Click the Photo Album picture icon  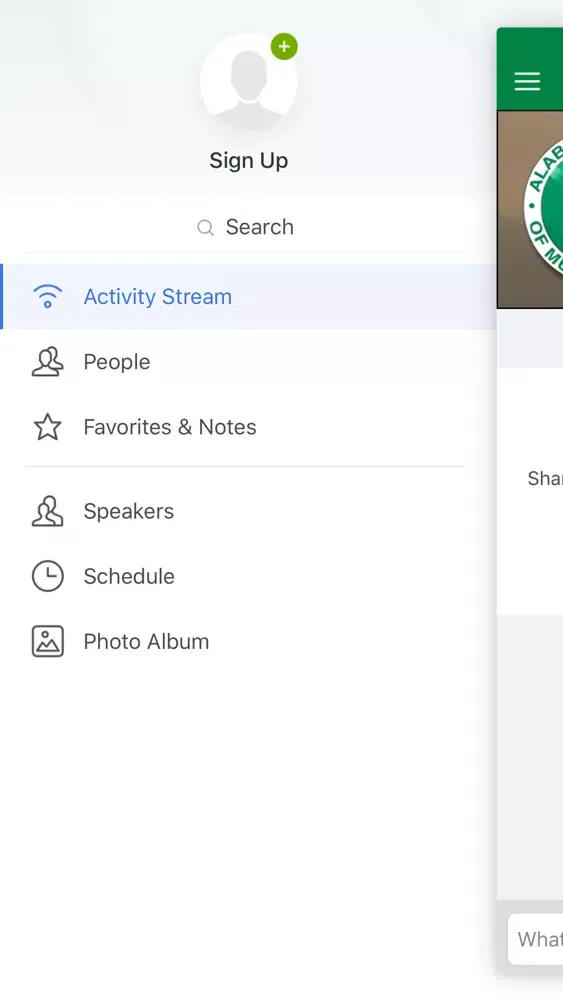[x=48, y=641]
